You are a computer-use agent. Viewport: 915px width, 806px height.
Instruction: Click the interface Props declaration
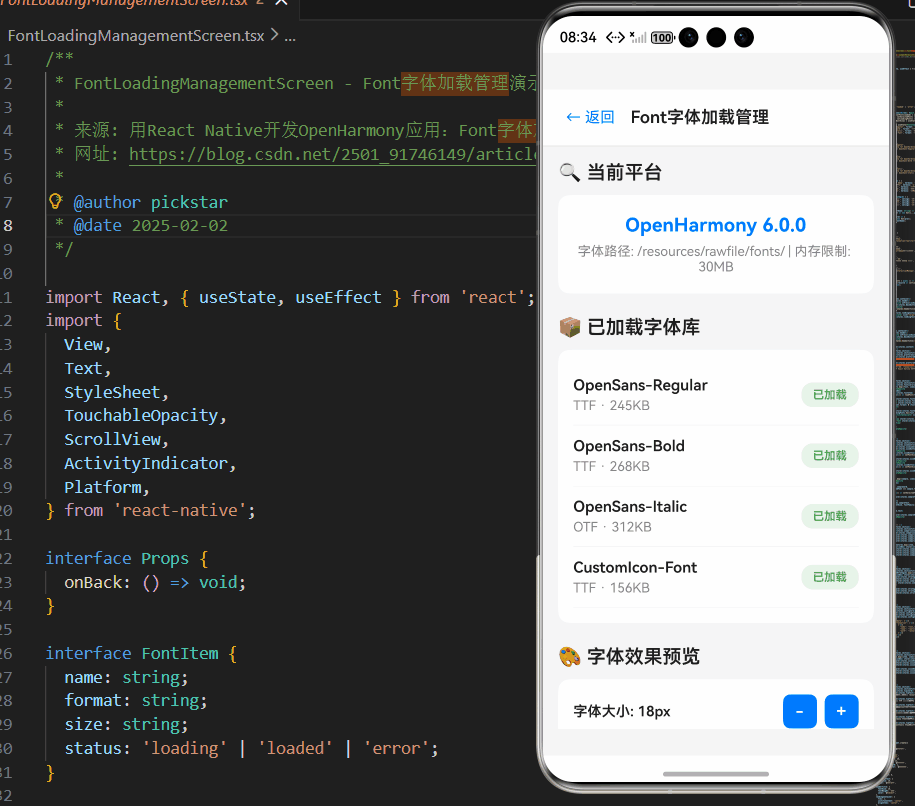click(x=127, y=559)
